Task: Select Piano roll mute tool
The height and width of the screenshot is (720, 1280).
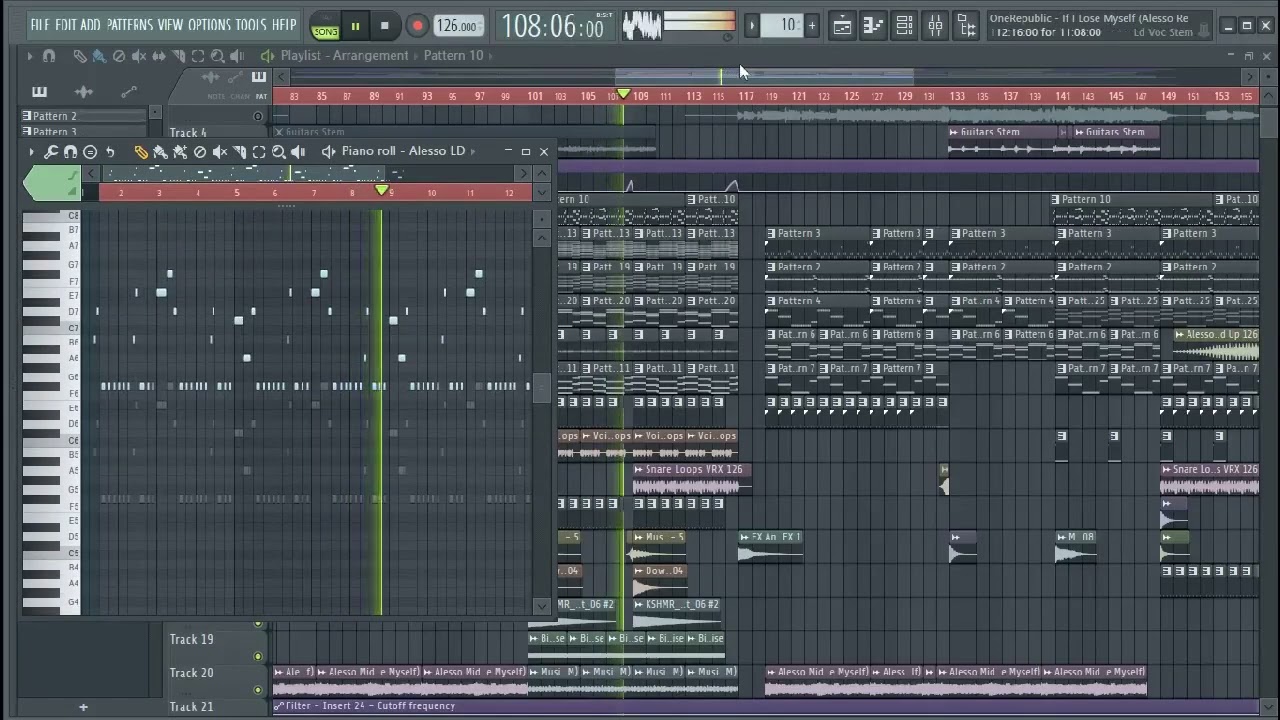Action: 220,152
